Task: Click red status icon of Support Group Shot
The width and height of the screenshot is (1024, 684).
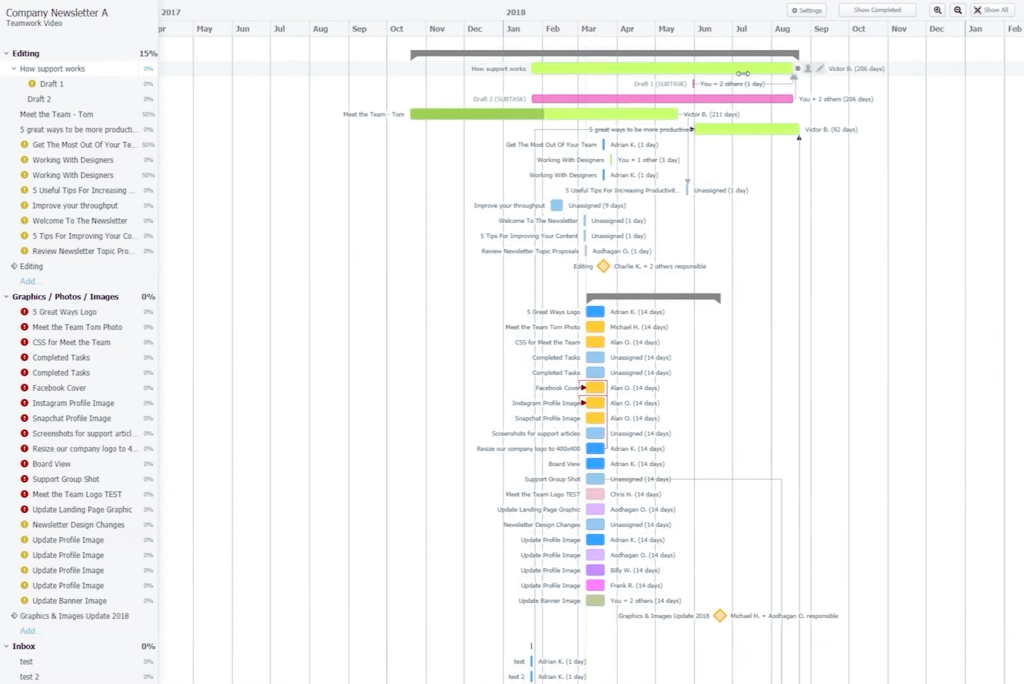Action: pyautogui.click(x=24, y=479)
